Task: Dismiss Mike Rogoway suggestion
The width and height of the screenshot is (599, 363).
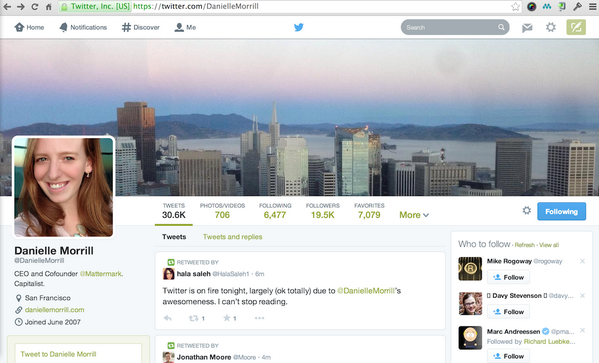Action: pos(582,261)
